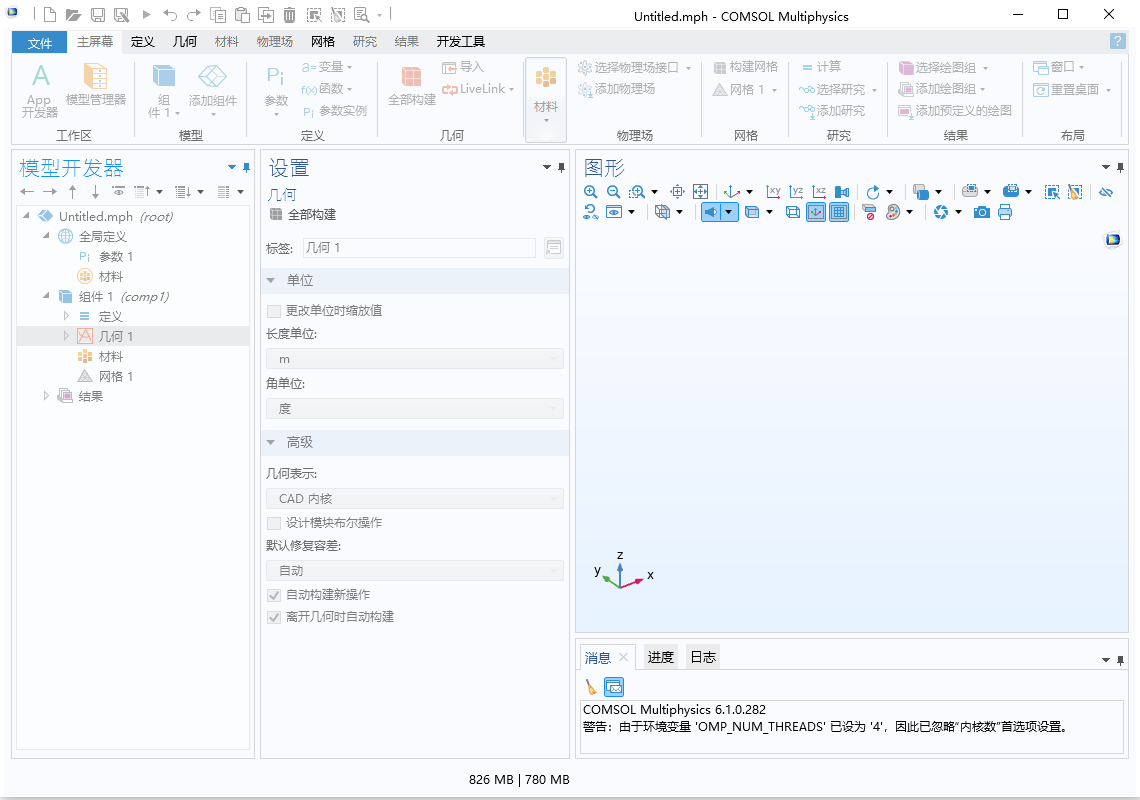1140x800 pixels.
Task: Click the camera snapshot icon
Action: [982, 212]
